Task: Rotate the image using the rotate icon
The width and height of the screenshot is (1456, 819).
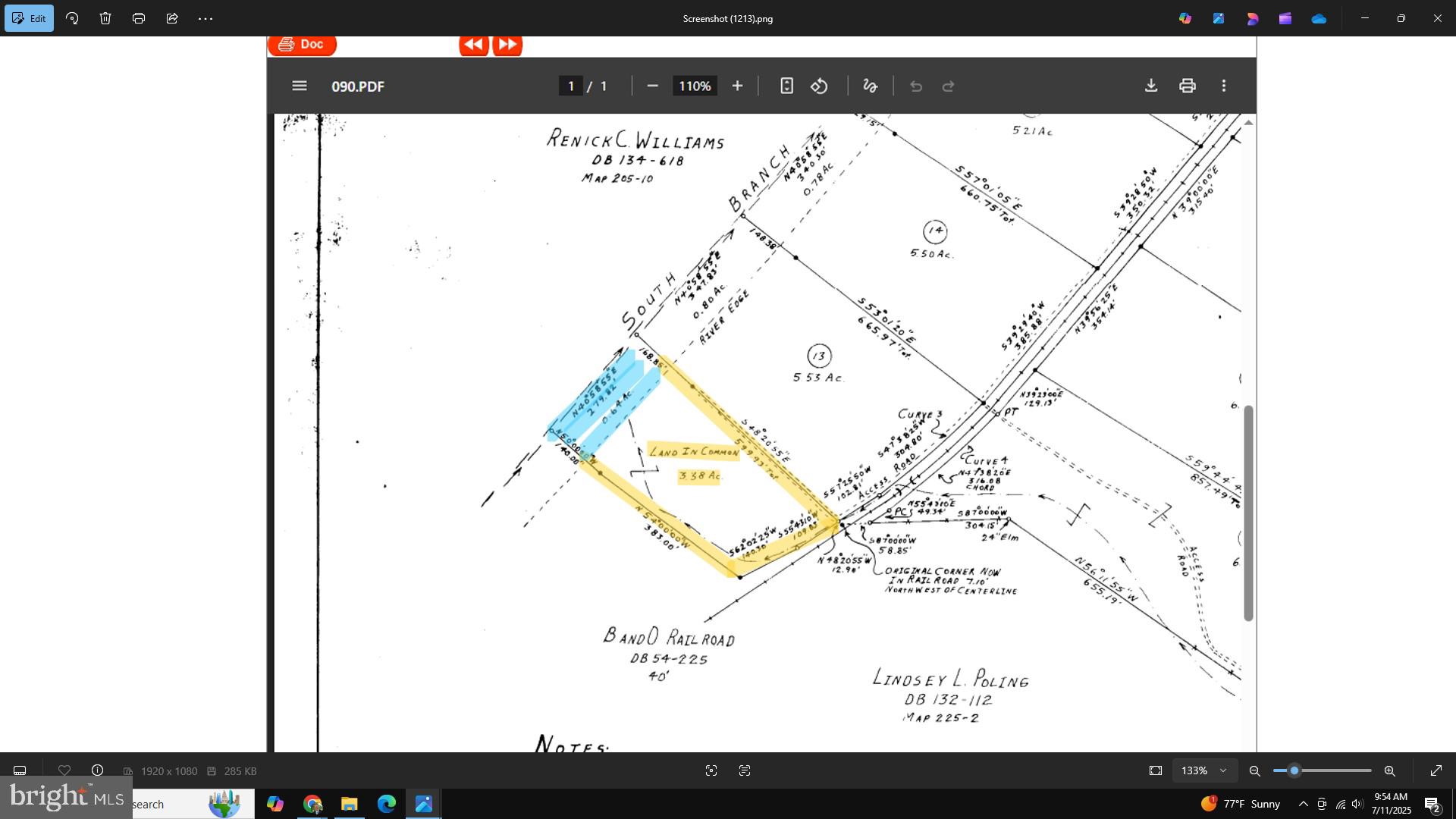Action: pos(71,17)
